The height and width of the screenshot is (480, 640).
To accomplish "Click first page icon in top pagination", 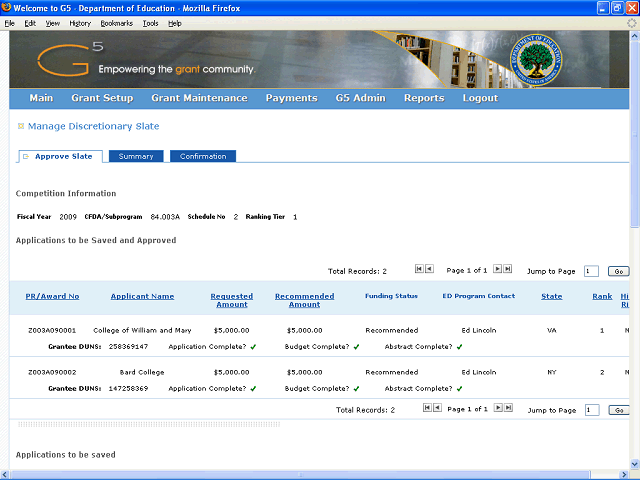I will (x=420, y=270).
